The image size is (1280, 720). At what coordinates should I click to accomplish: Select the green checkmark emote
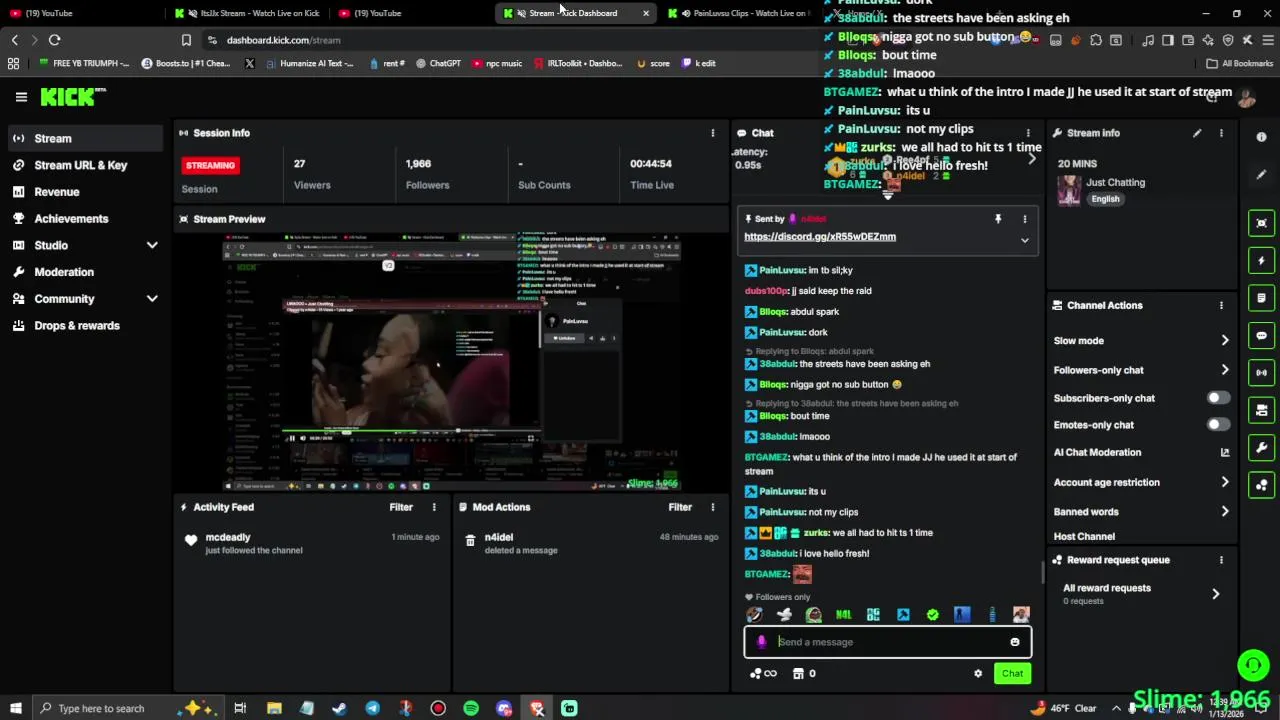(933, 615)
